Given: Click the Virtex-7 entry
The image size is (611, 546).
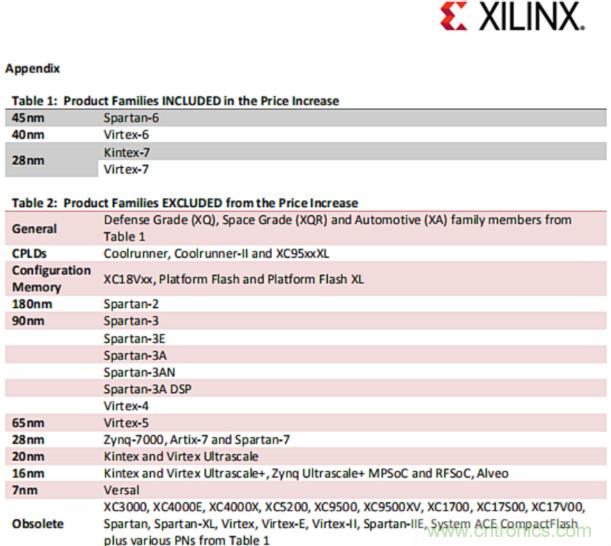Looking at the screenshot, I should point(126,169).
